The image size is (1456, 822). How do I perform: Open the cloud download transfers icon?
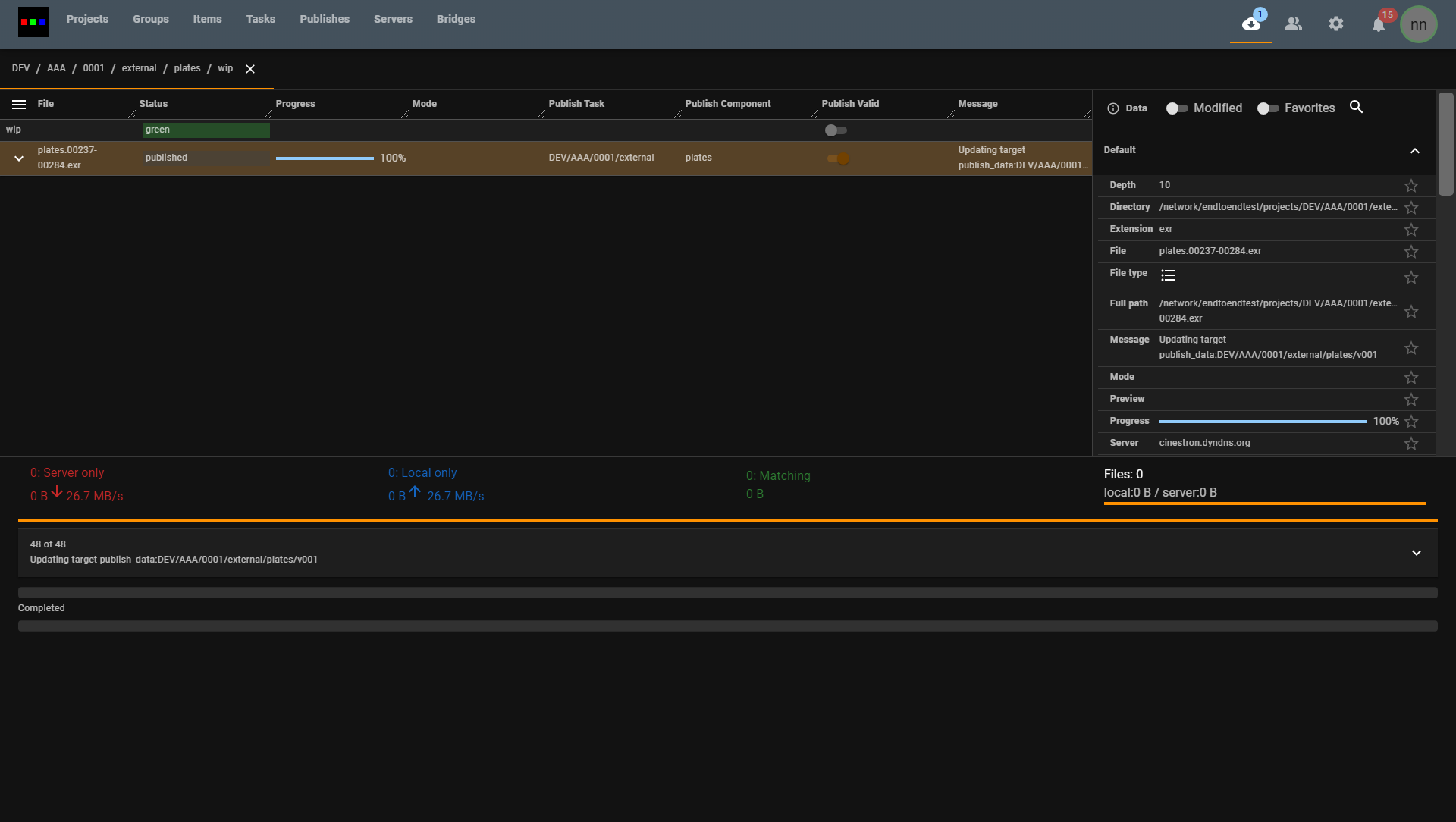pos(1250,24)
